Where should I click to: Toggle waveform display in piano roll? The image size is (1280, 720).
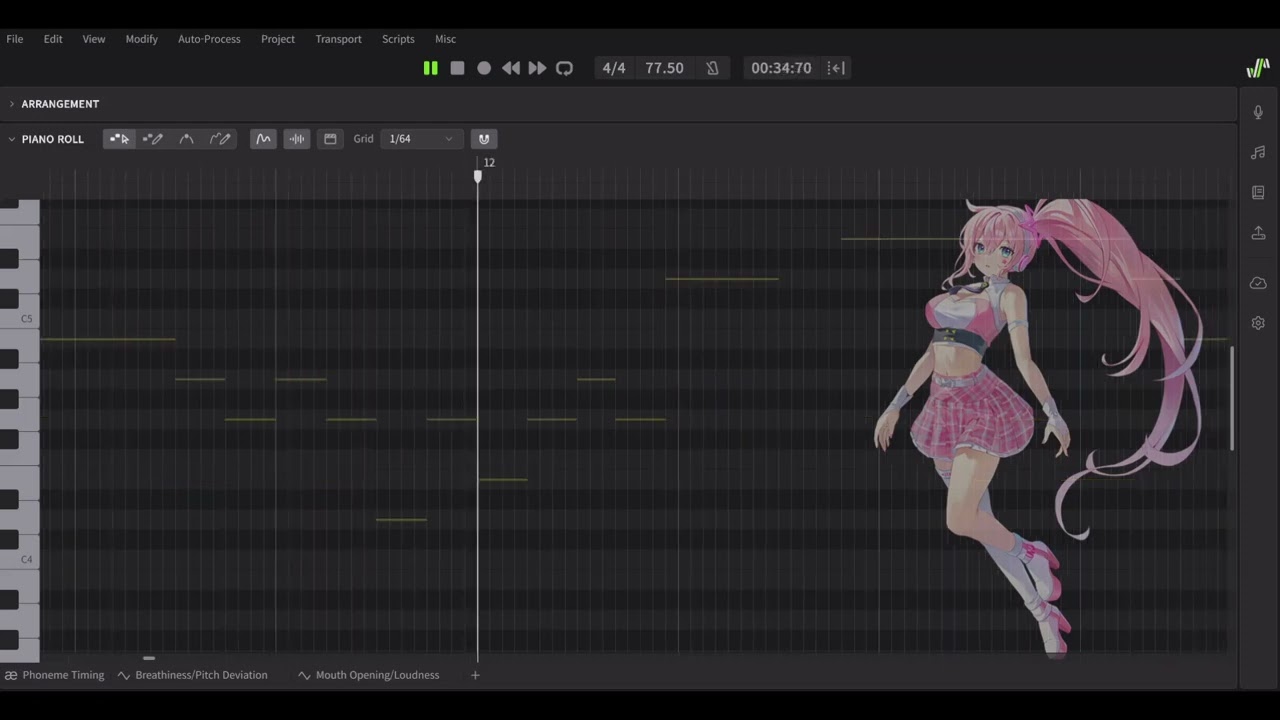coord(297,139)
